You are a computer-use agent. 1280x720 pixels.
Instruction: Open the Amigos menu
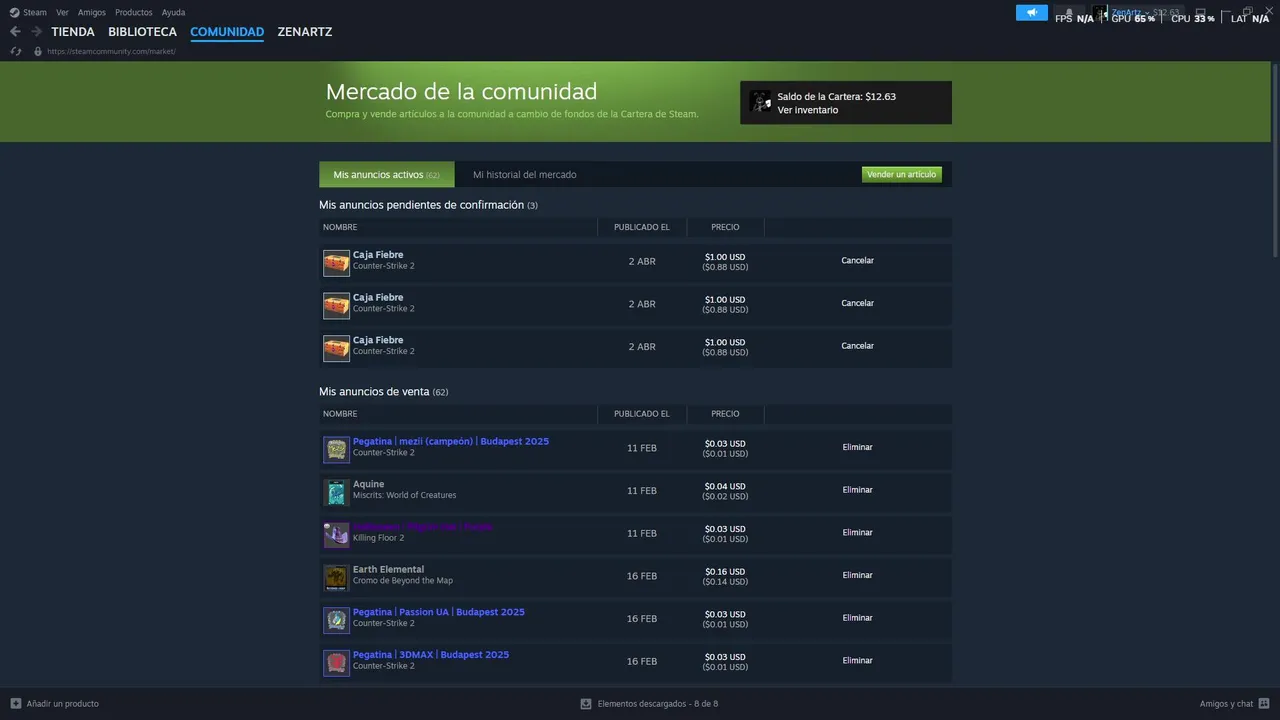(x=92, y=13)
